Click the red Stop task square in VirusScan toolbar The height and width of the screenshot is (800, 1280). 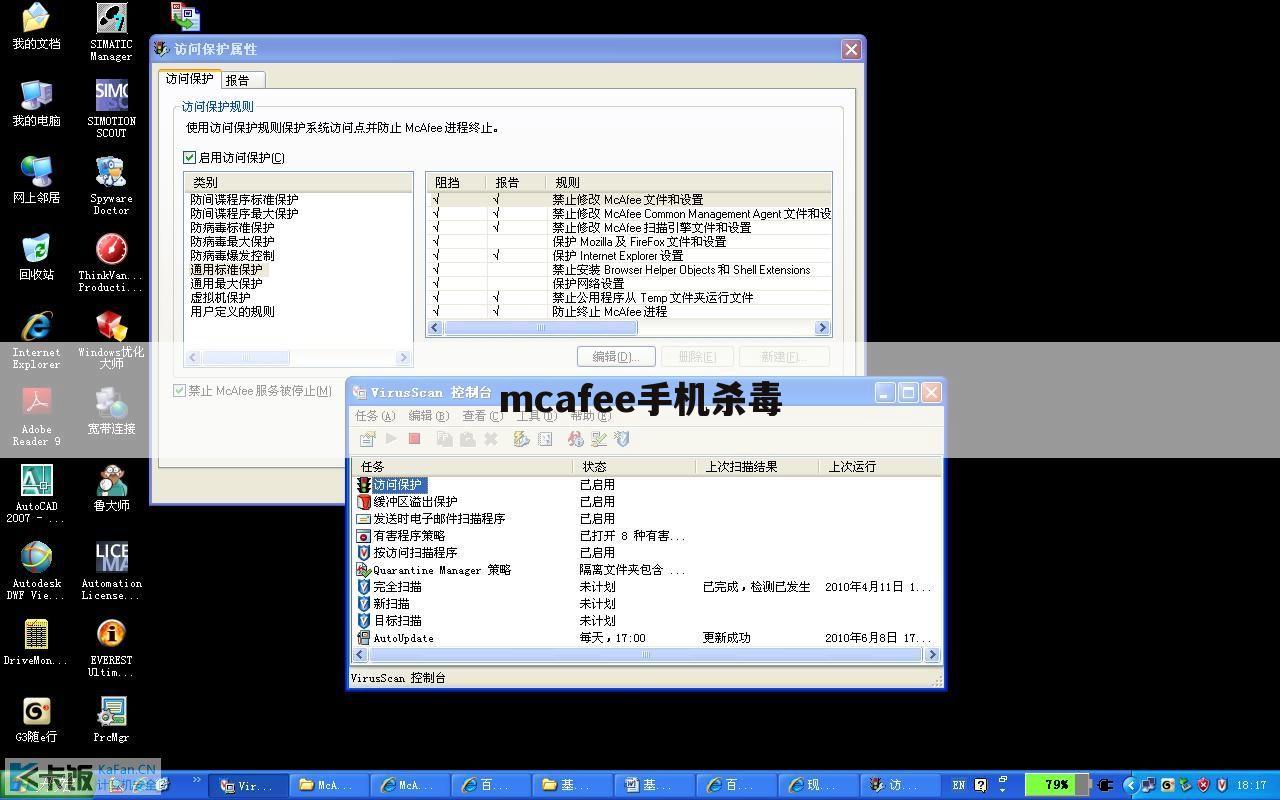coord(414,439)
